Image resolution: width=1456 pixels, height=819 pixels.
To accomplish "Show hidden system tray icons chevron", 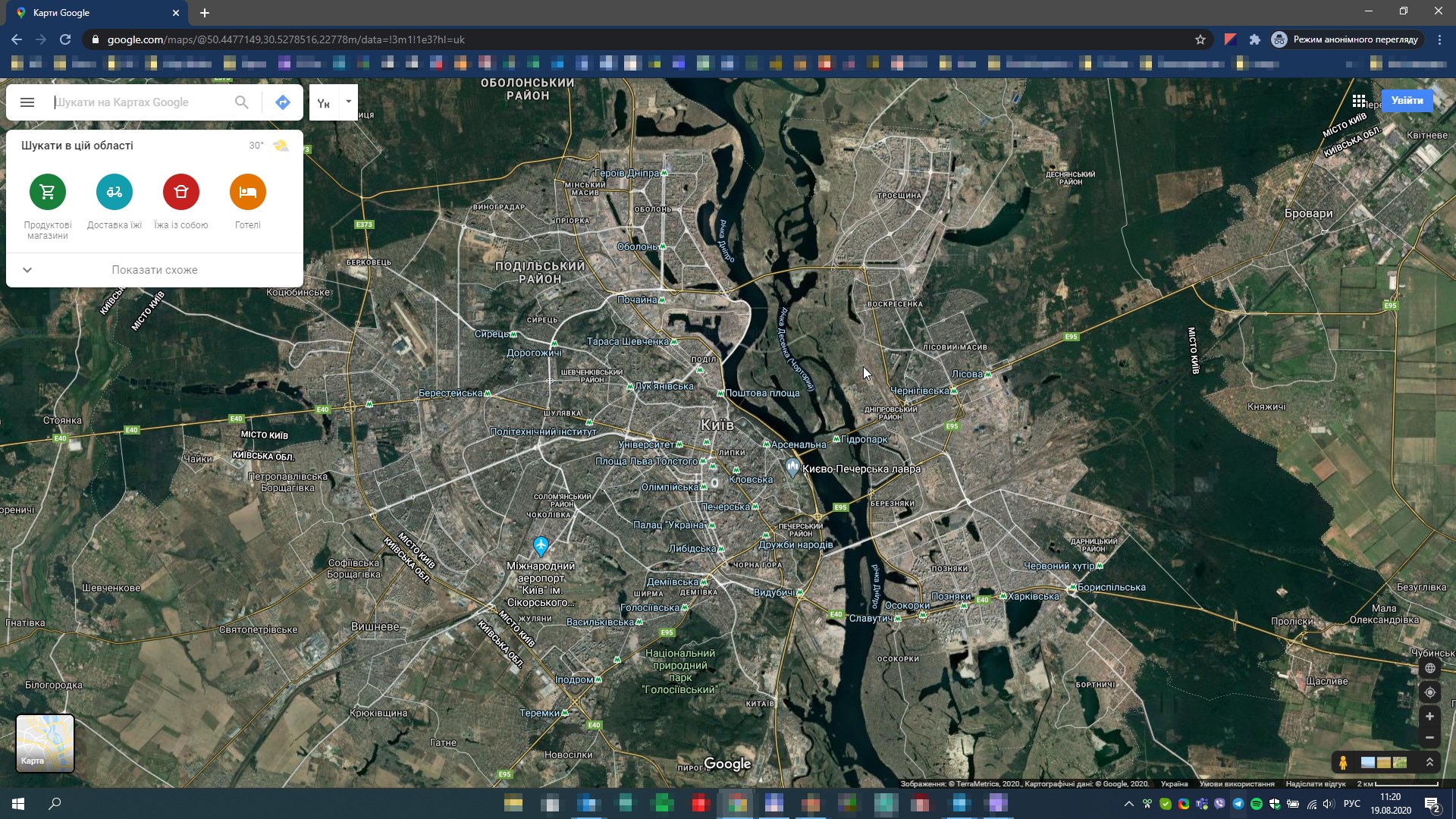I will pos(1129,804).
